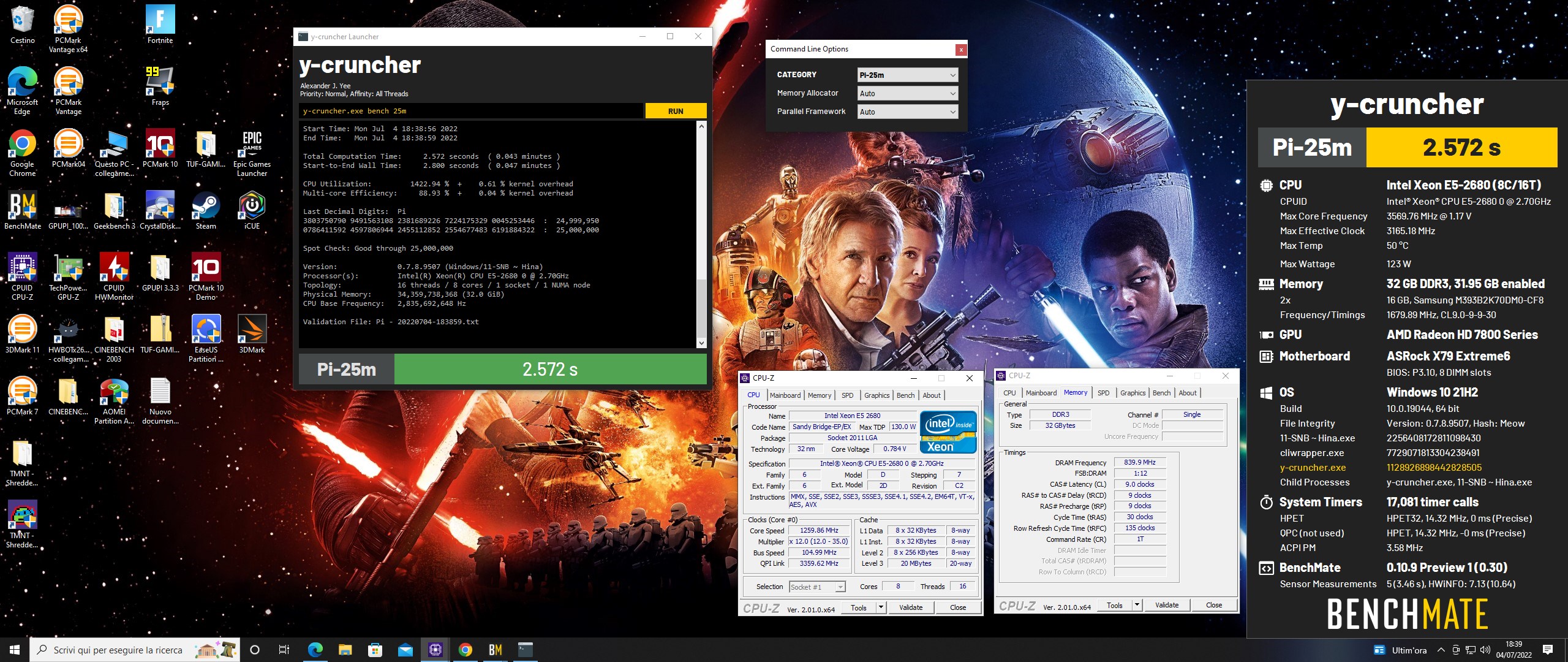Expand Tools dropdown arrow in left CPU-Z window
The image size is (1568, 662).
point(881,607)
